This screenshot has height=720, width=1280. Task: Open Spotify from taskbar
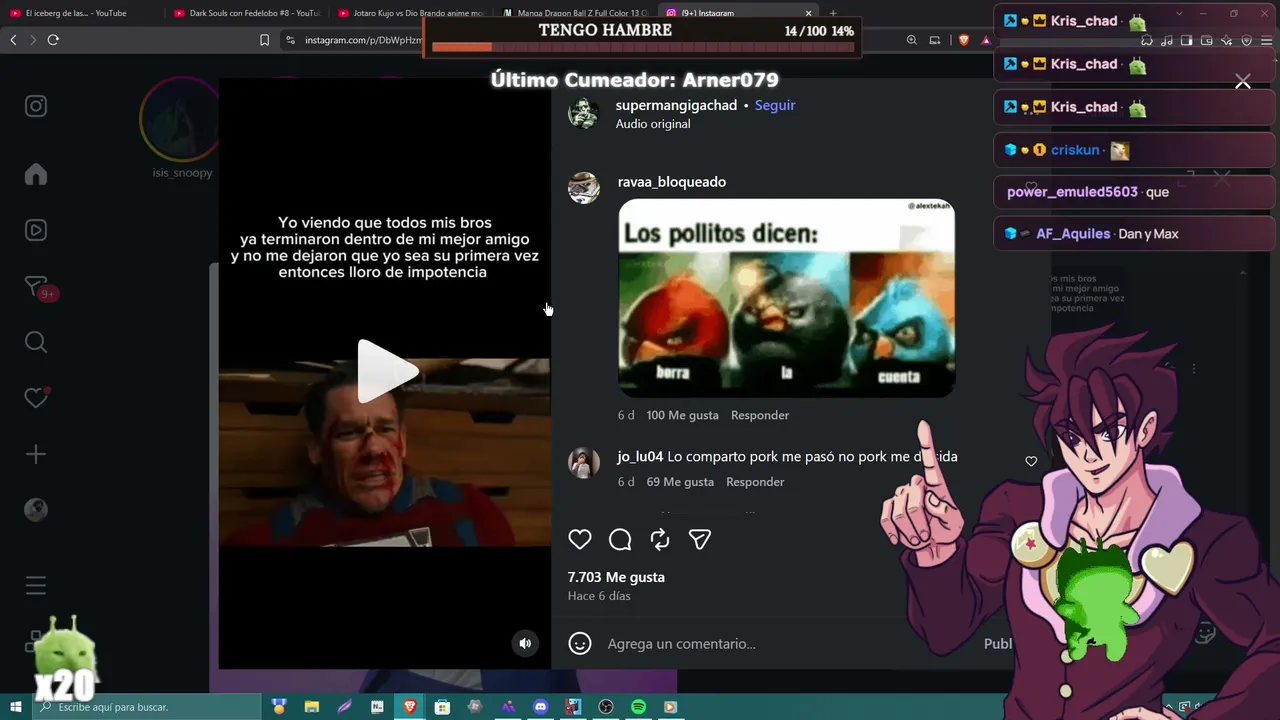click(x=639, y=707)
